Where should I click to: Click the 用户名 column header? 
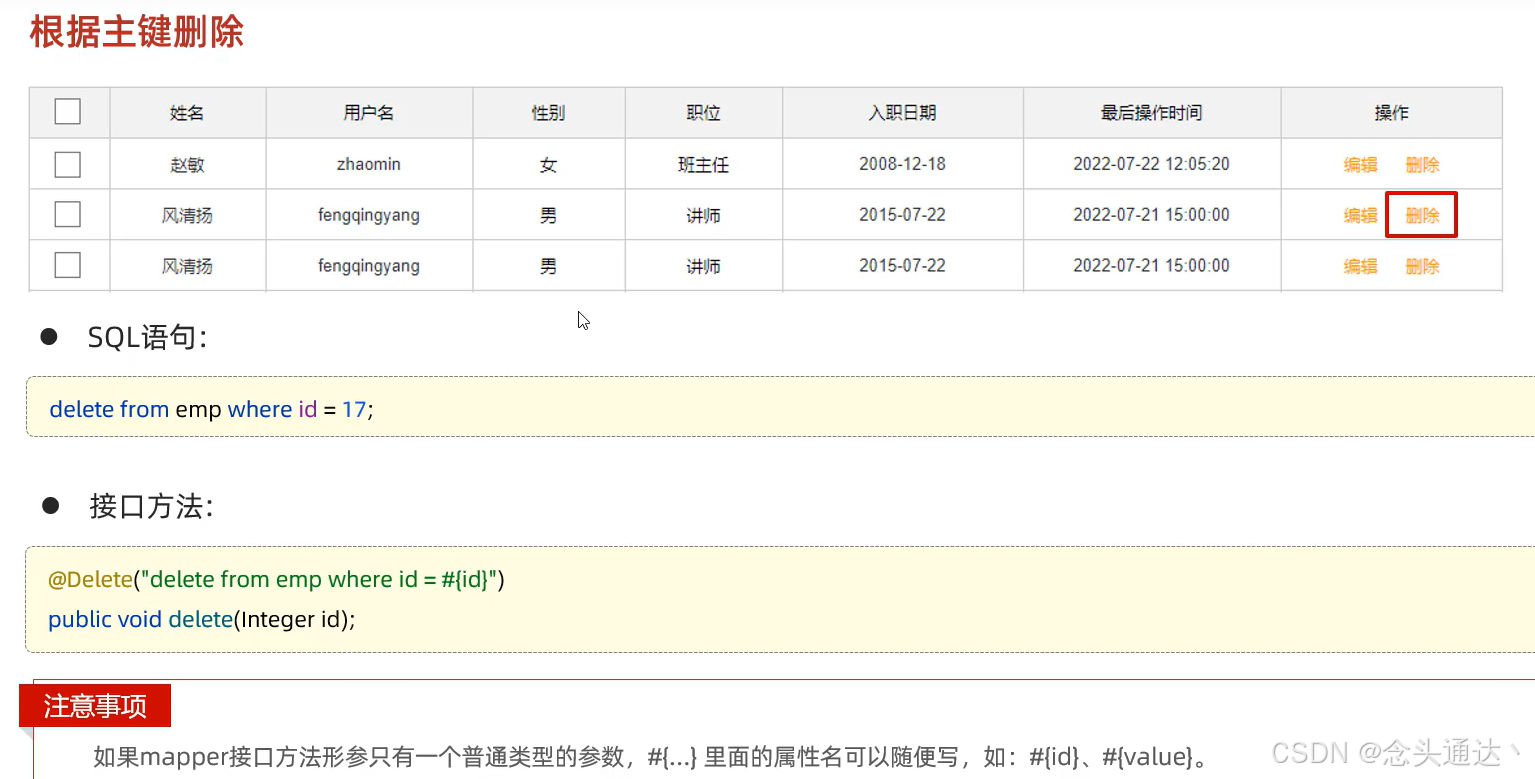(x=368, y=112)
